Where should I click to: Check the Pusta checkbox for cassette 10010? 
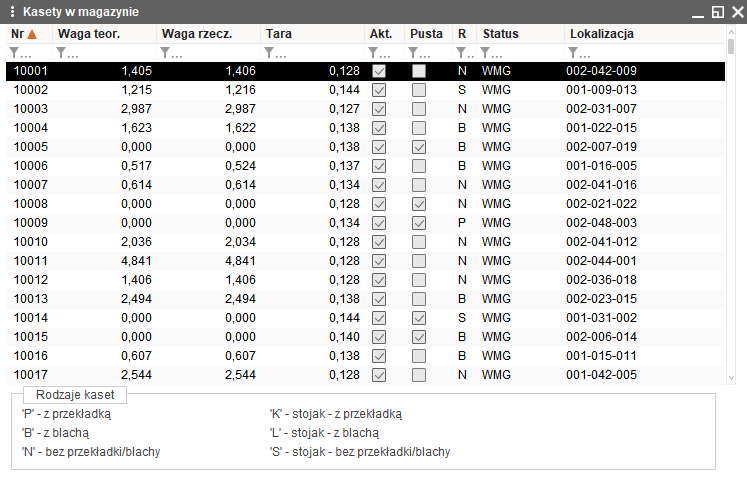click(419, 242)
